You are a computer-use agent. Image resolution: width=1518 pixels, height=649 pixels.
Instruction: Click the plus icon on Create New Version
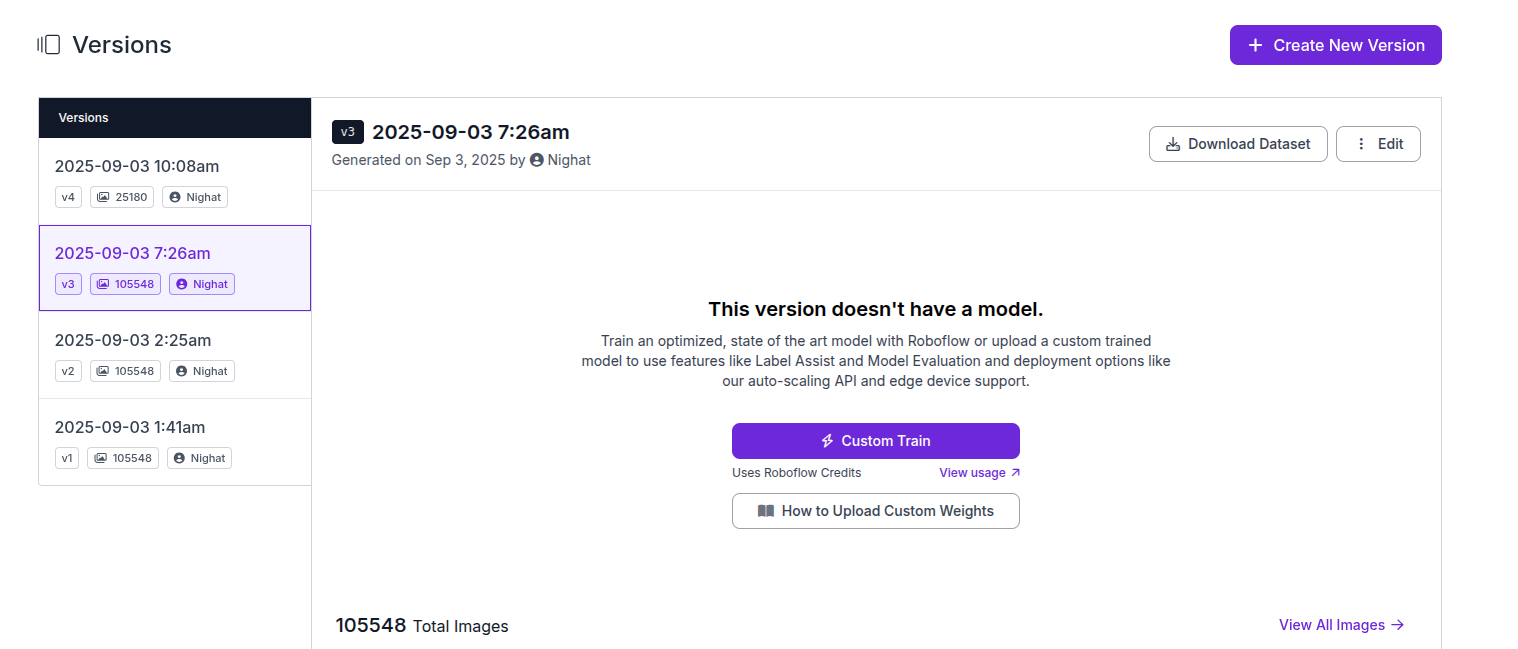click(x=1255, y=45)
